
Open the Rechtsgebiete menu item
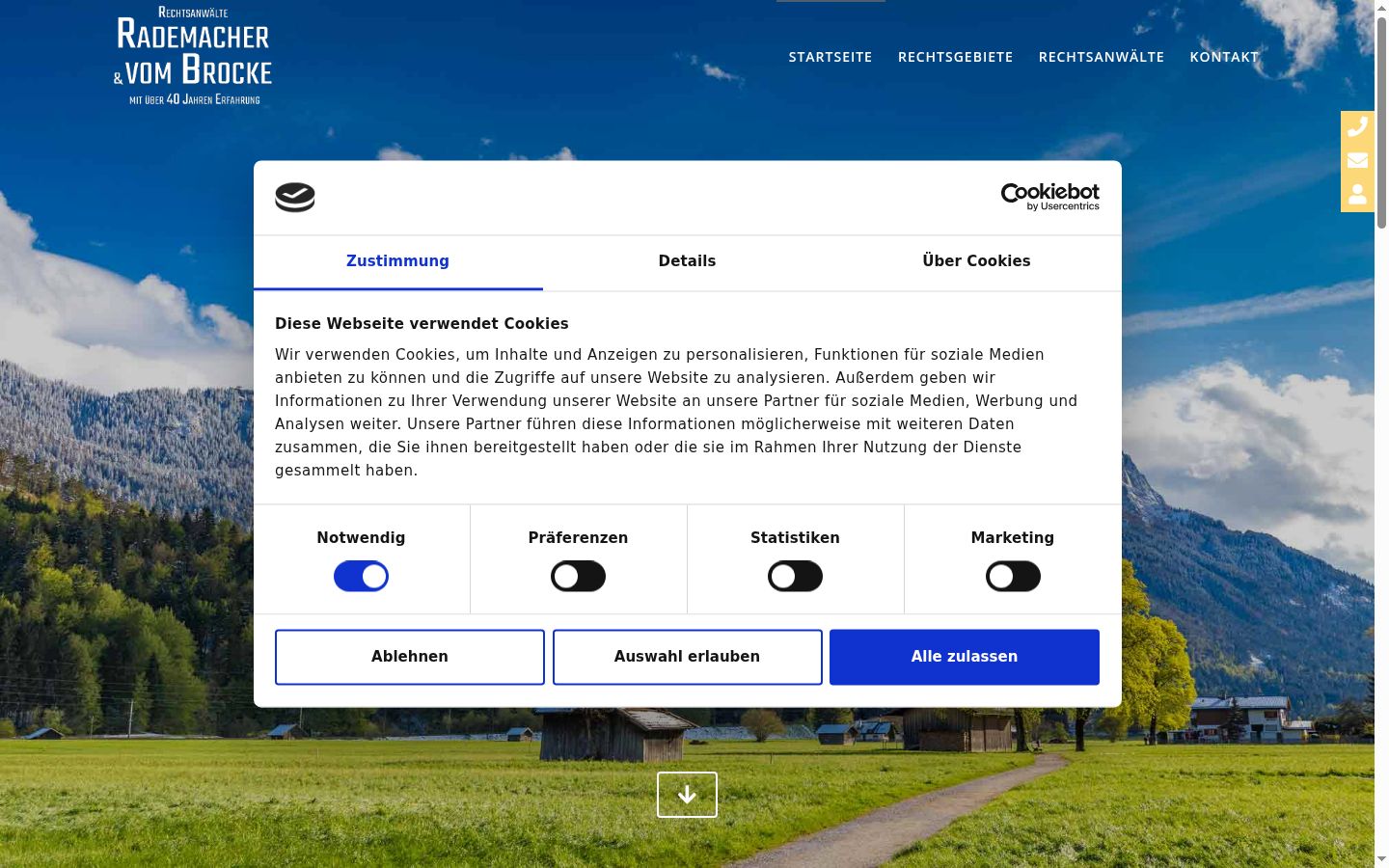point(955,57)
